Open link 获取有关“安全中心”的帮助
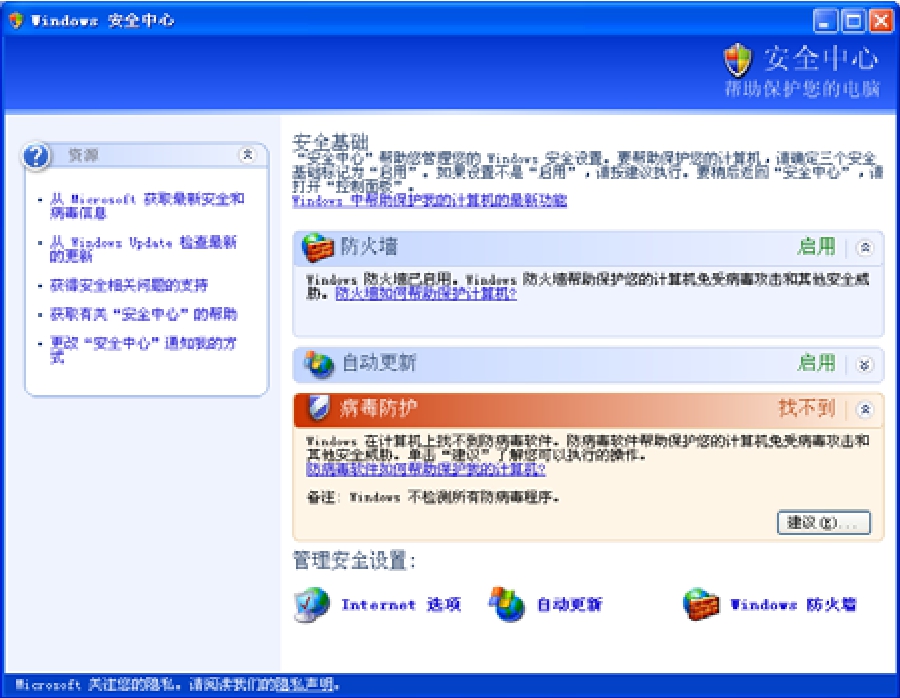 point(143,314)
